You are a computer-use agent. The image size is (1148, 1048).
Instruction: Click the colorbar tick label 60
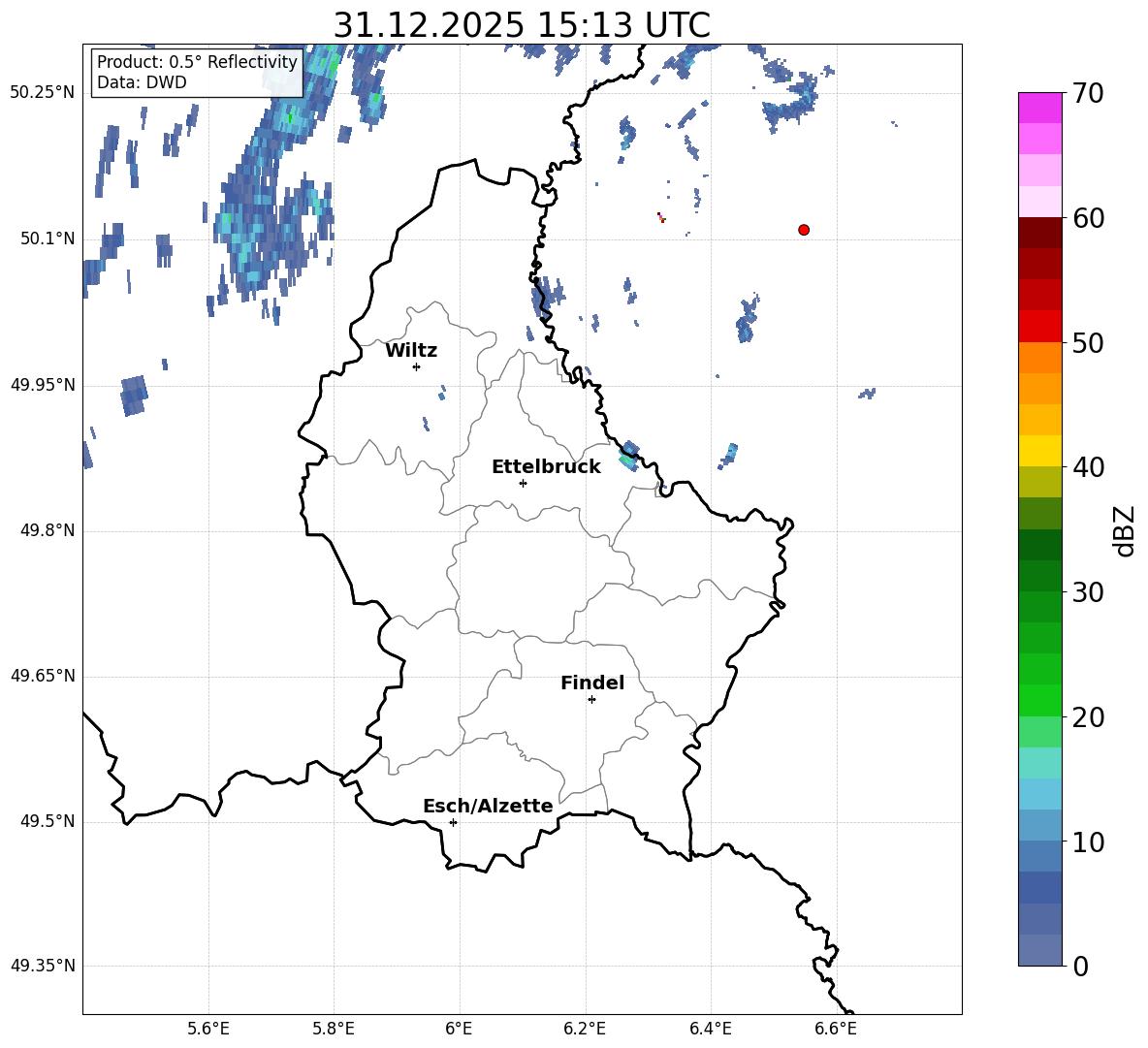(1088, 218)
